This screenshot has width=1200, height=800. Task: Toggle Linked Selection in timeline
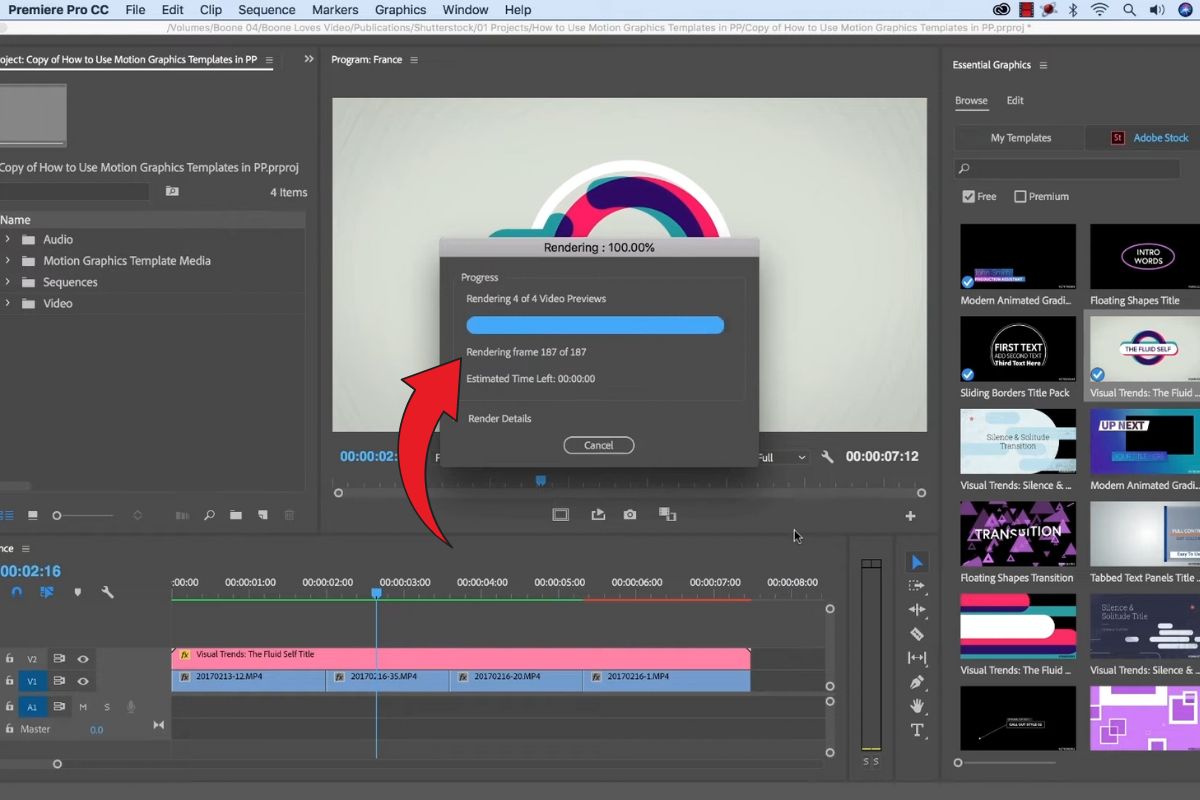(x=47, y=592)
